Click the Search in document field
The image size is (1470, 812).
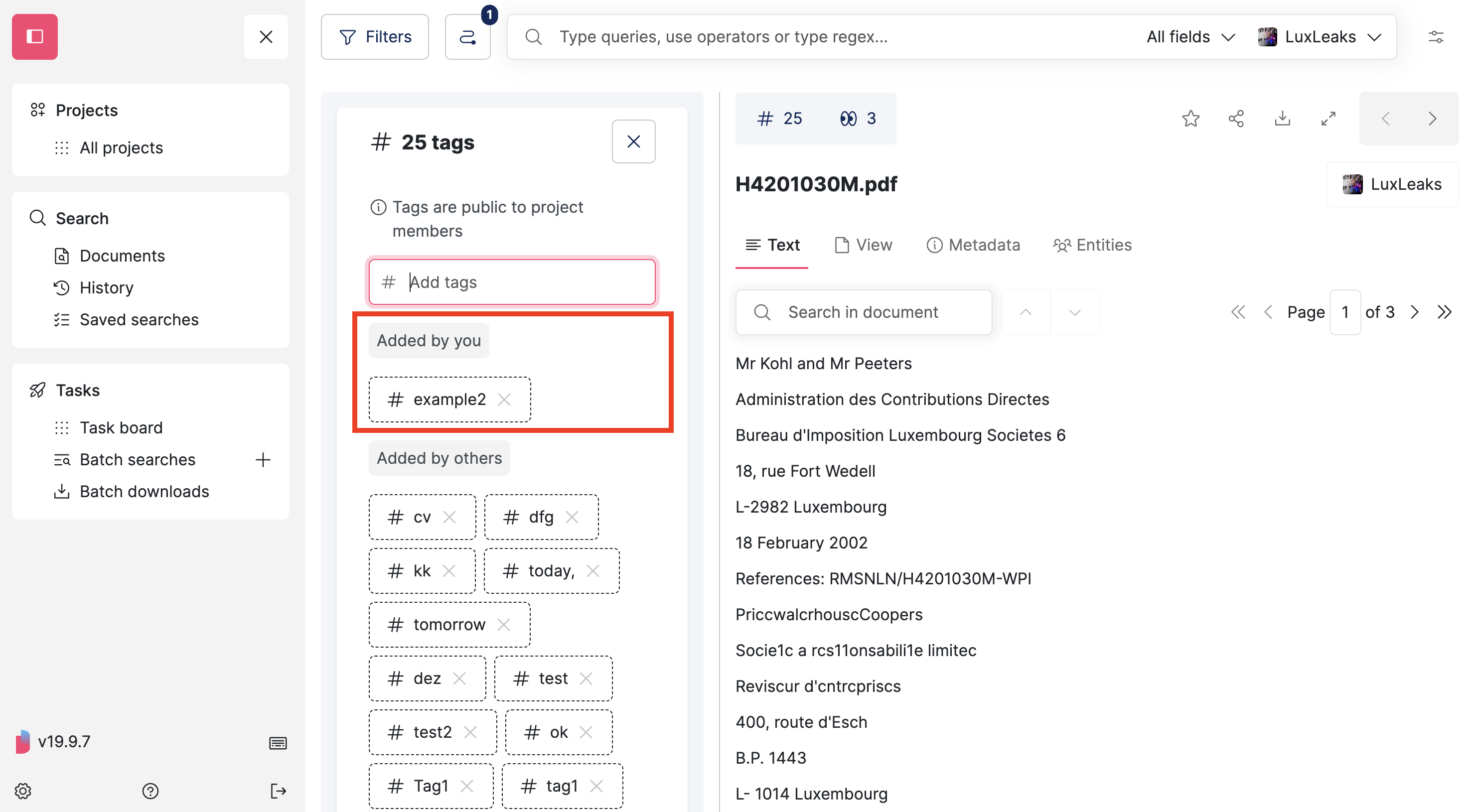tap(864, 312)
